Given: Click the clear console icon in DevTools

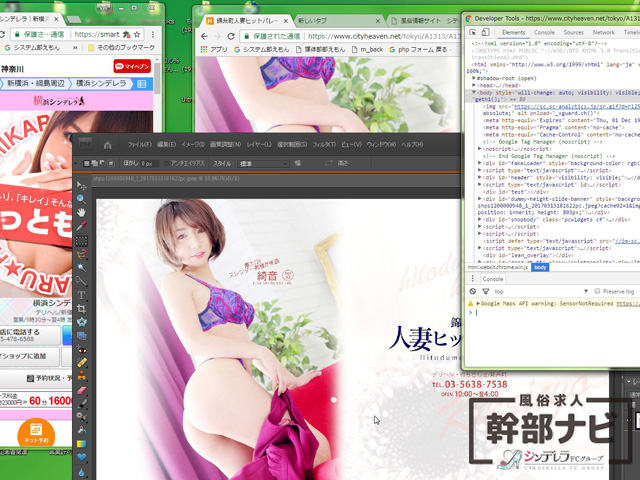Looking at the screenshot, I should (473, 291).
